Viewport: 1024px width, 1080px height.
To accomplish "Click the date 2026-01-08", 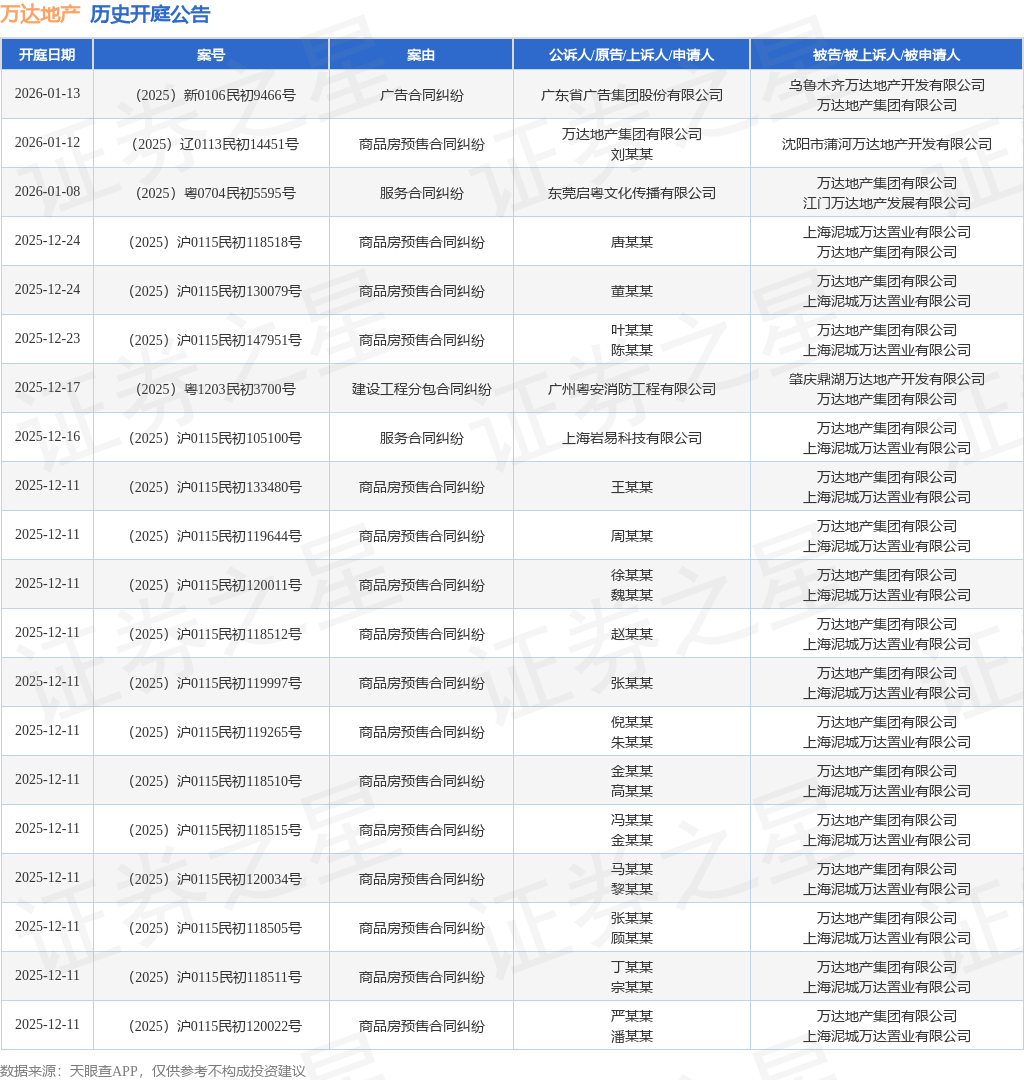I will (48, 191).
